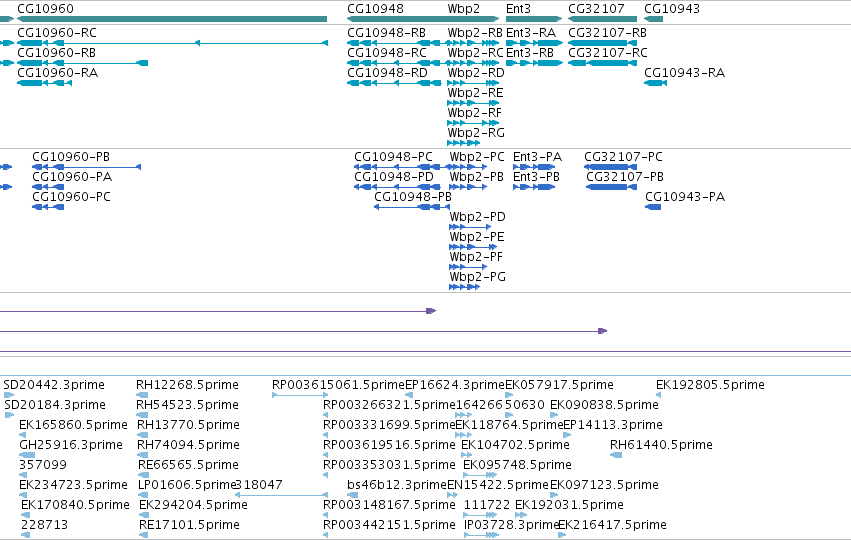Viewport: 851px width, 540px height.
Task: Select EST RP003353031.5prime
Action: pyautogui.click(x=389, y=465)
